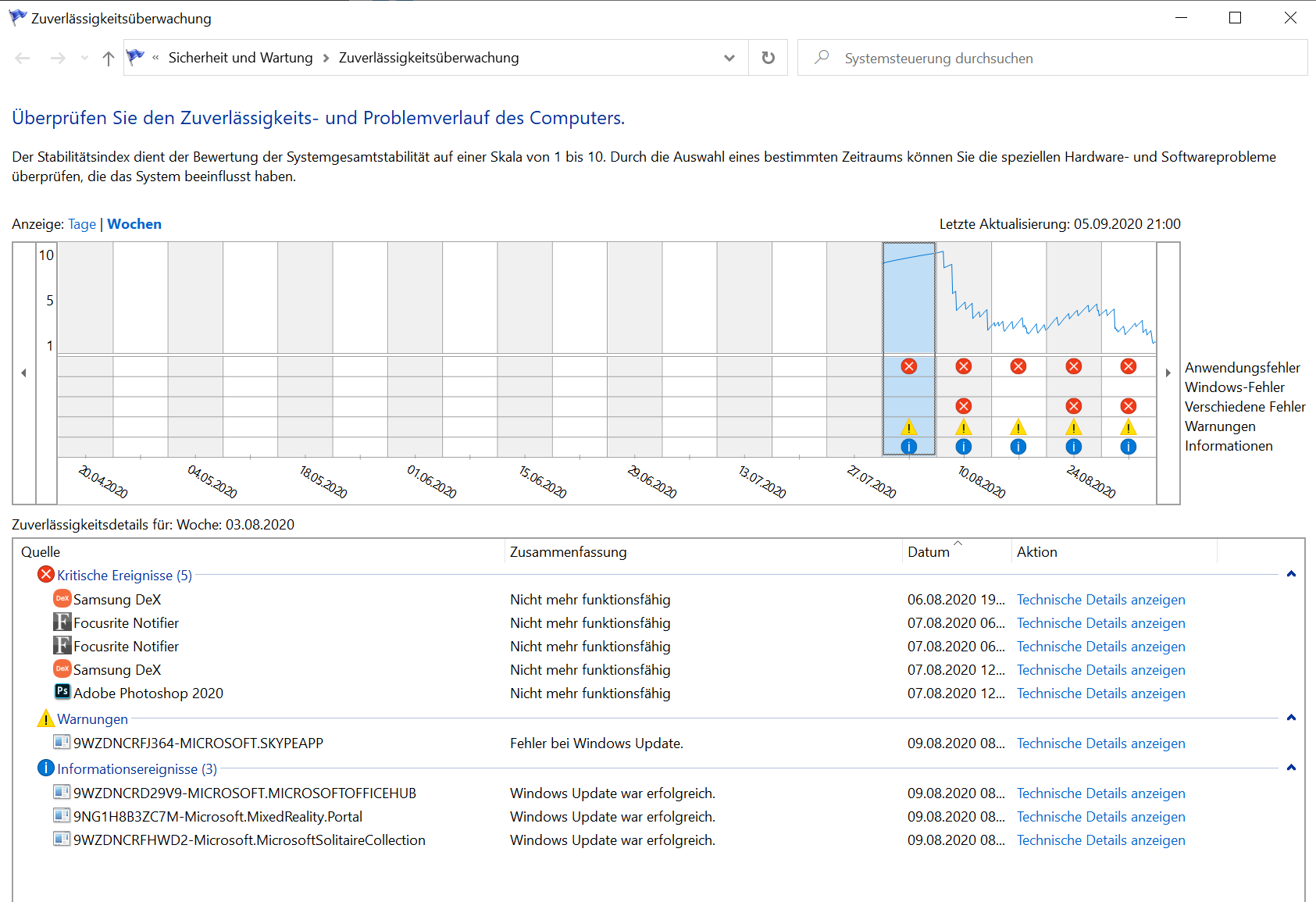Click the red icon beside Kritische Ereignisse

[x=46, y=575]
